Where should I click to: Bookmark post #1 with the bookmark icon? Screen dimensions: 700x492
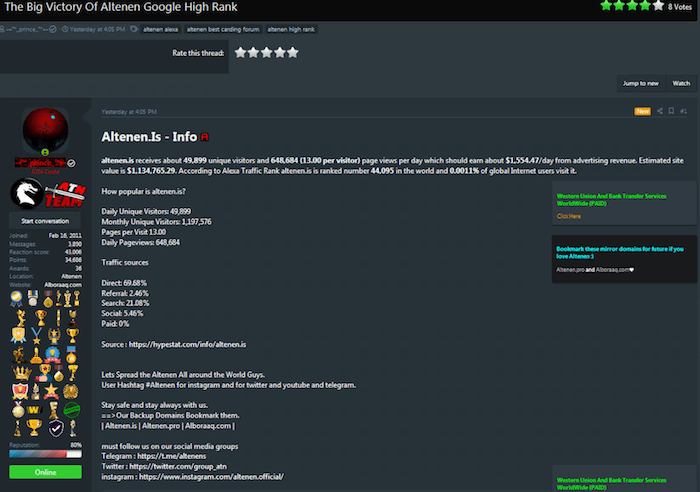[671, 111]
